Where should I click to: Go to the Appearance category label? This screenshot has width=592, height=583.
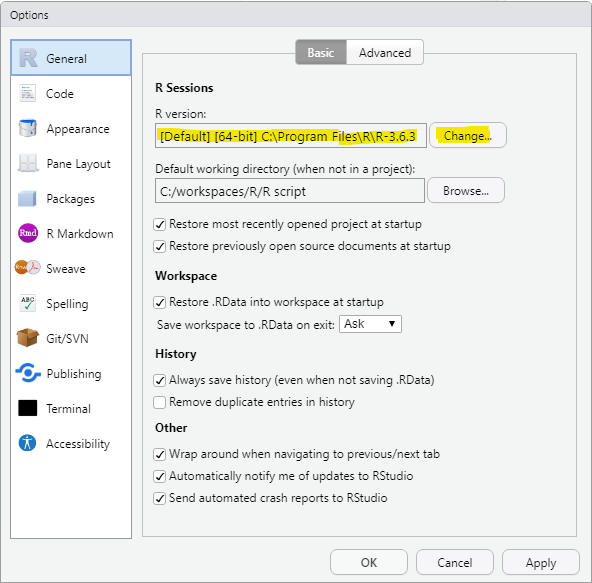[x=78, y=129]
